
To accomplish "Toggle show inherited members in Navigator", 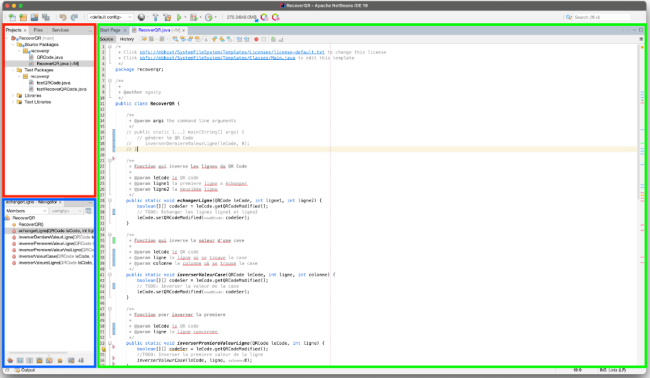I will click(10, 361).
